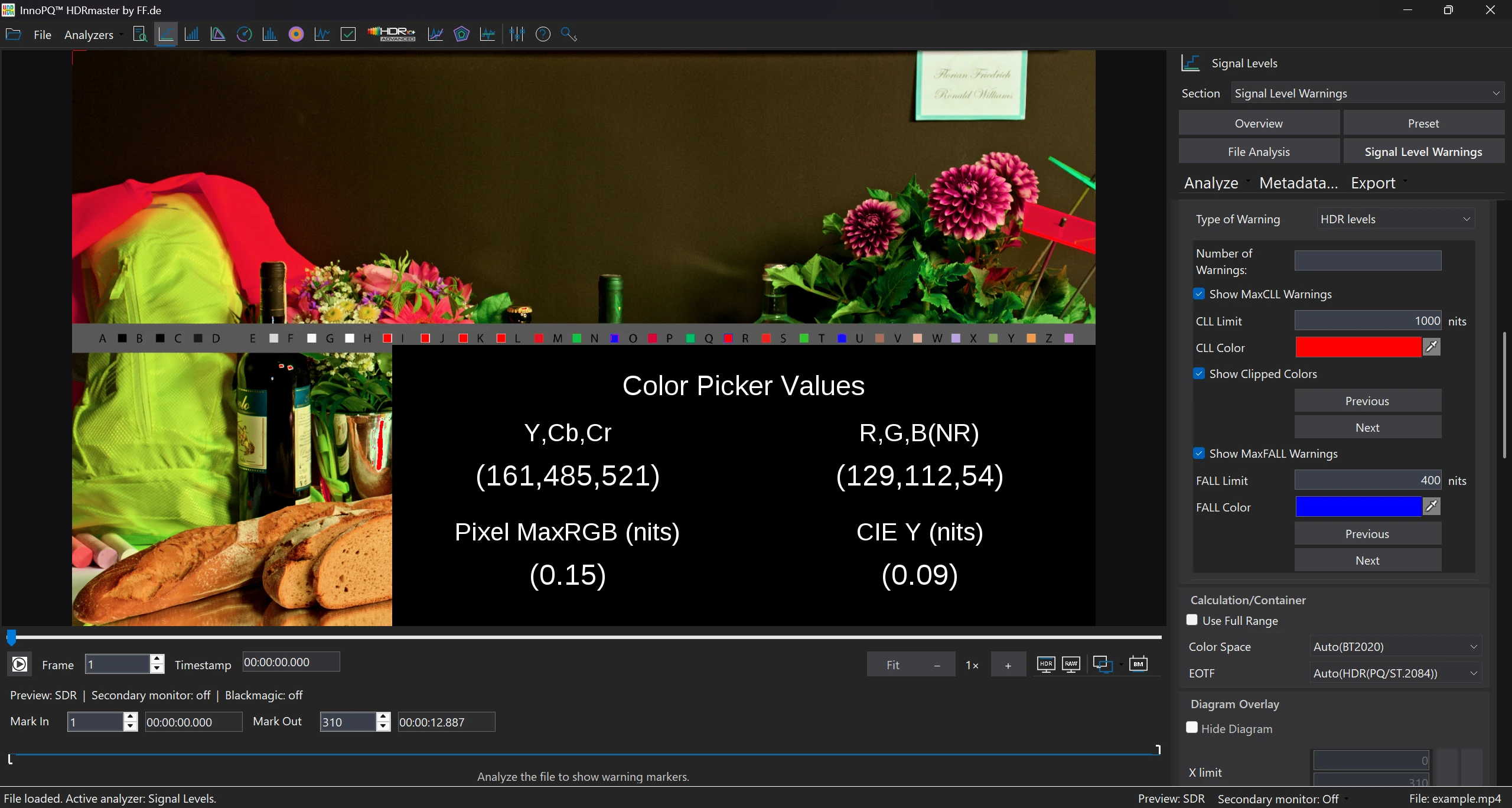The image size is (1512, 808).
Task: Click the CLL Limit input field
Action: [x=1368, y=321]
